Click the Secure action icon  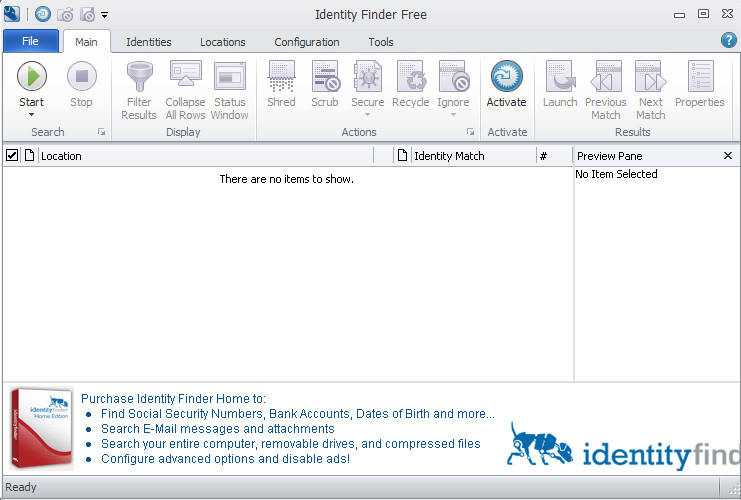pos(368,76)
